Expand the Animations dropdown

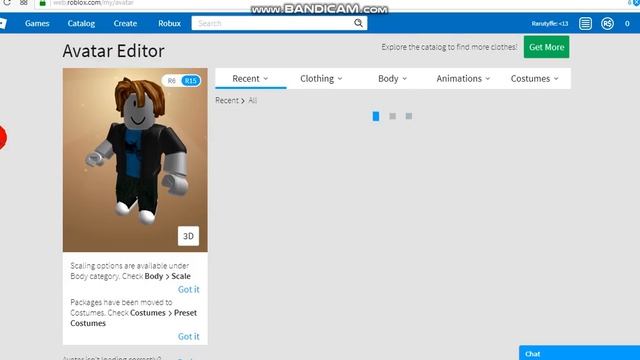pyautogui.click(x=463, y=78)
